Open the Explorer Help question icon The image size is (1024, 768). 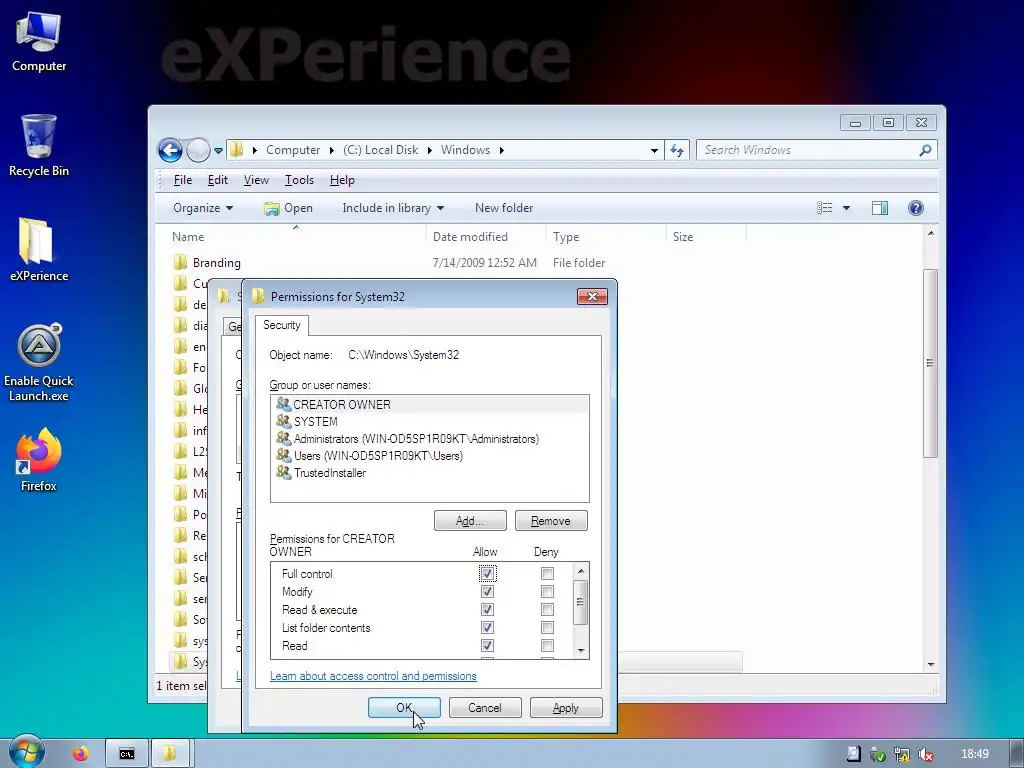[x=916, y=208]
